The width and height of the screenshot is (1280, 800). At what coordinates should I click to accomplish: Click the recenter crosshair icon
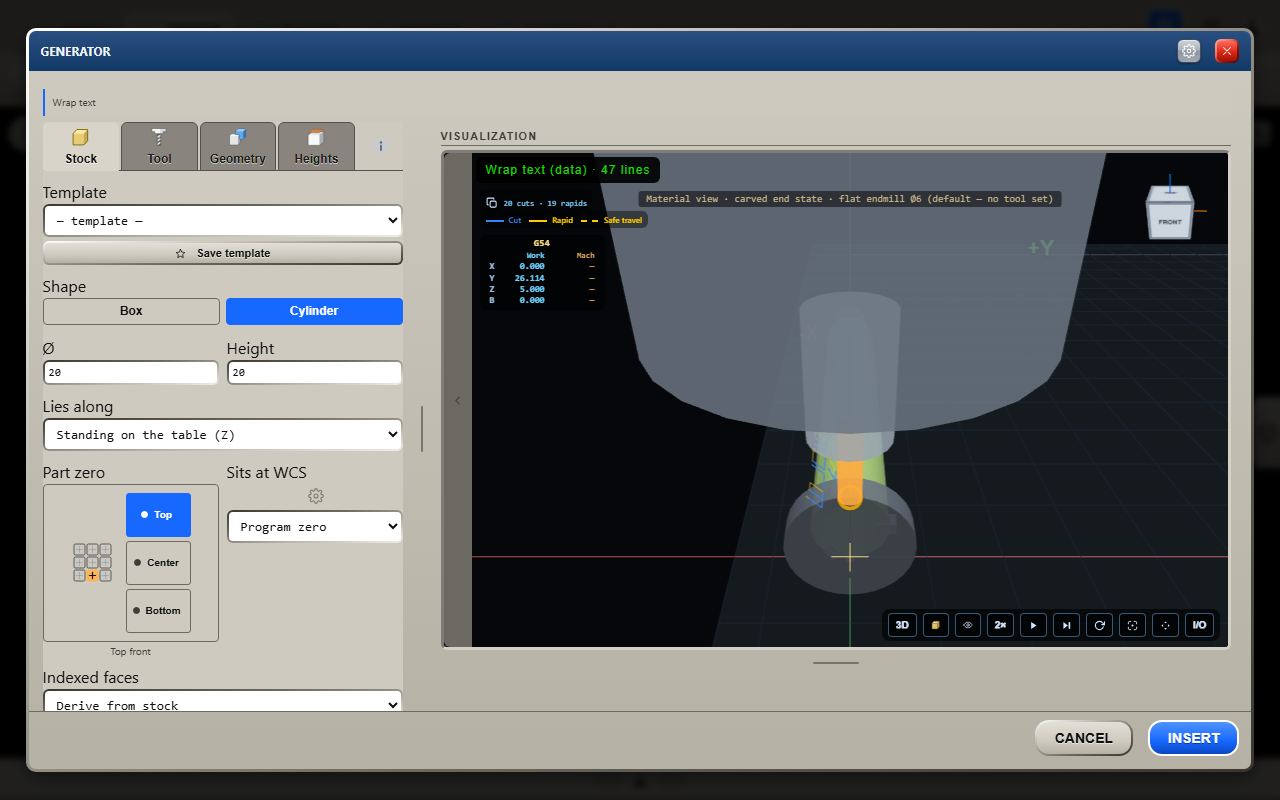(x=1165, y=625)
